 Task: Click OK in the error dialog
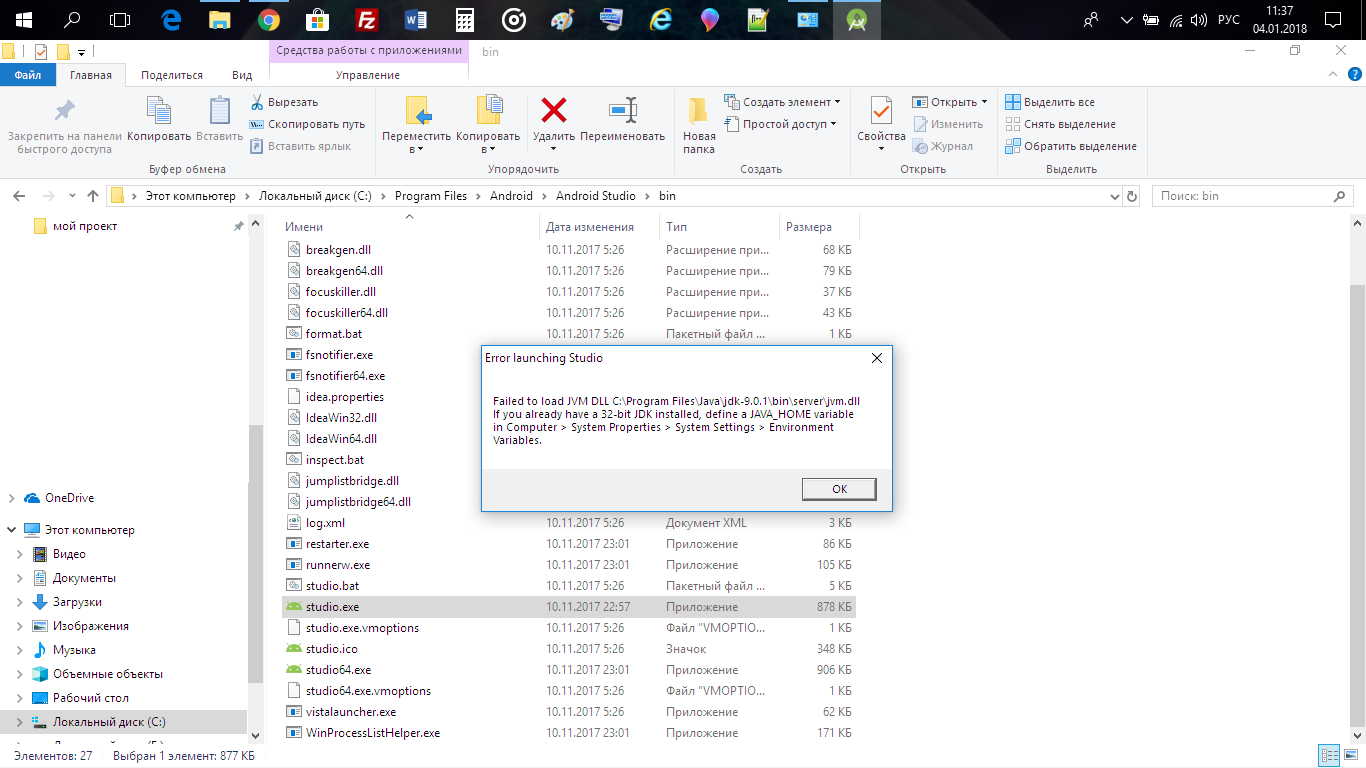[x=839, y=489]
